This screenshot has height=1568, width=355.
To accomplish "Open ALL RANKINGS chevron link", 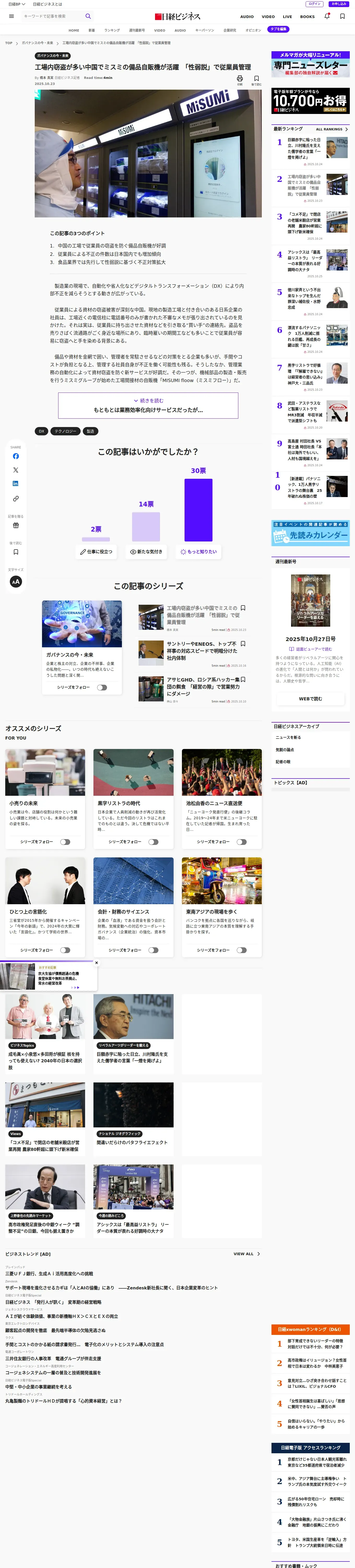I will pos(332,129).
